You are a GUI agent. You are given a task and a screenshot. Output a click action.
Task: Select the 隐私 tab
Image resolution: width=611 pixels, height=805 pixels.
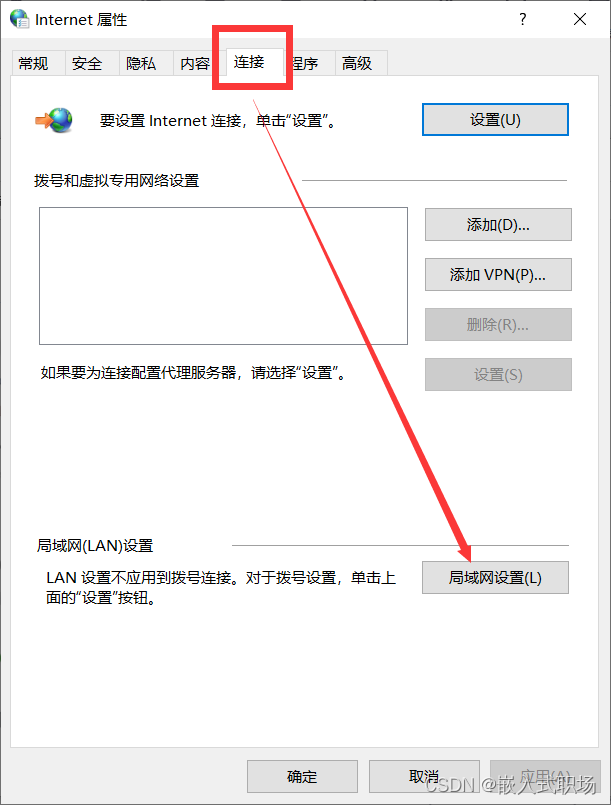(x=141, y=64)
